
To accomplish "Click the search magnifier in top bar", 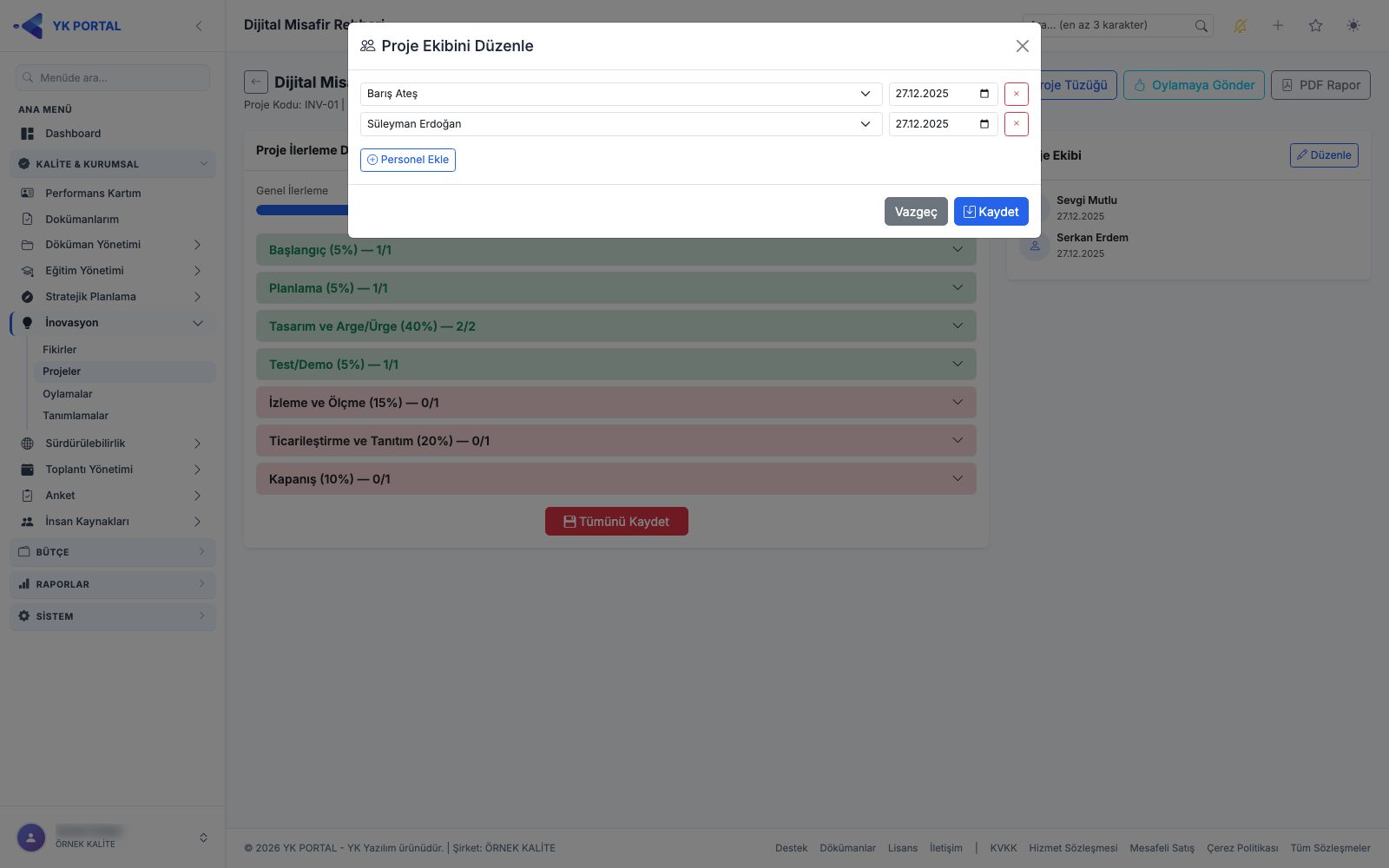I will (x=1201, y=26).
